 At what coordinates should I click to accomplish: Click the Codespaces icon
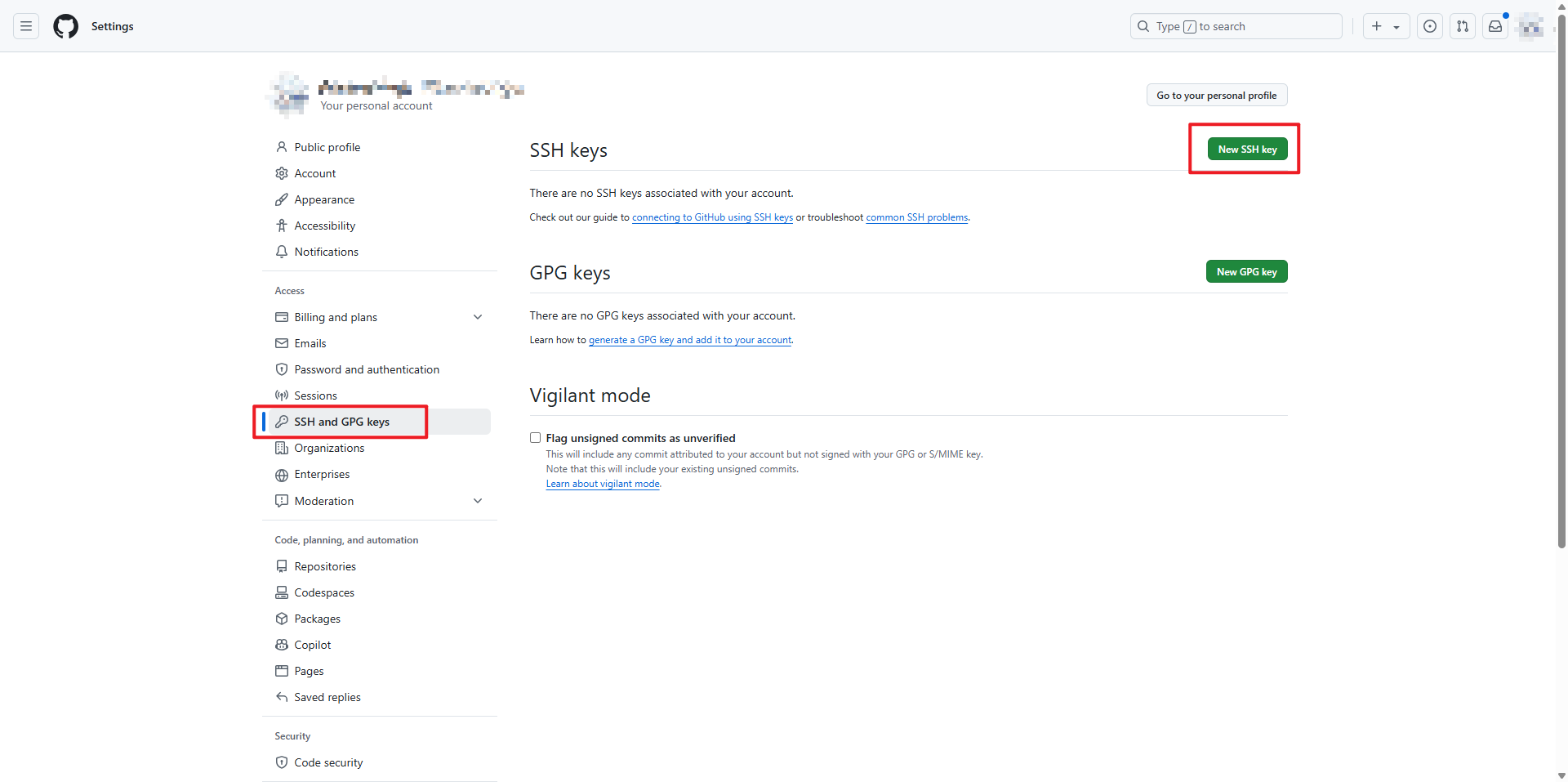tap(282, 592)
